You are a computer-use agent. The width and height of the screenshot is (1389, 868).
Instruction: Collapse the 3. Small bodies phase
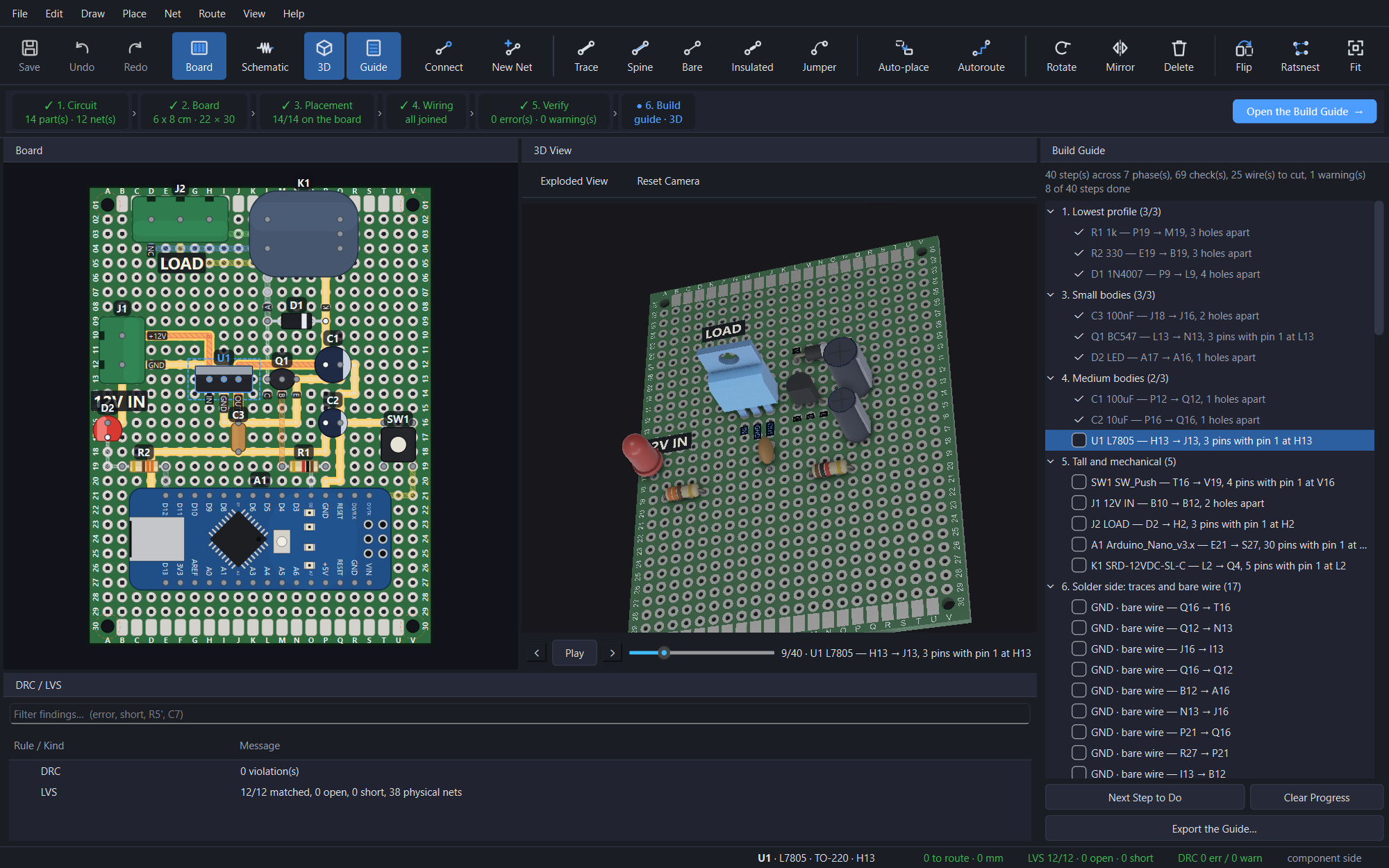pos(1051,294)
